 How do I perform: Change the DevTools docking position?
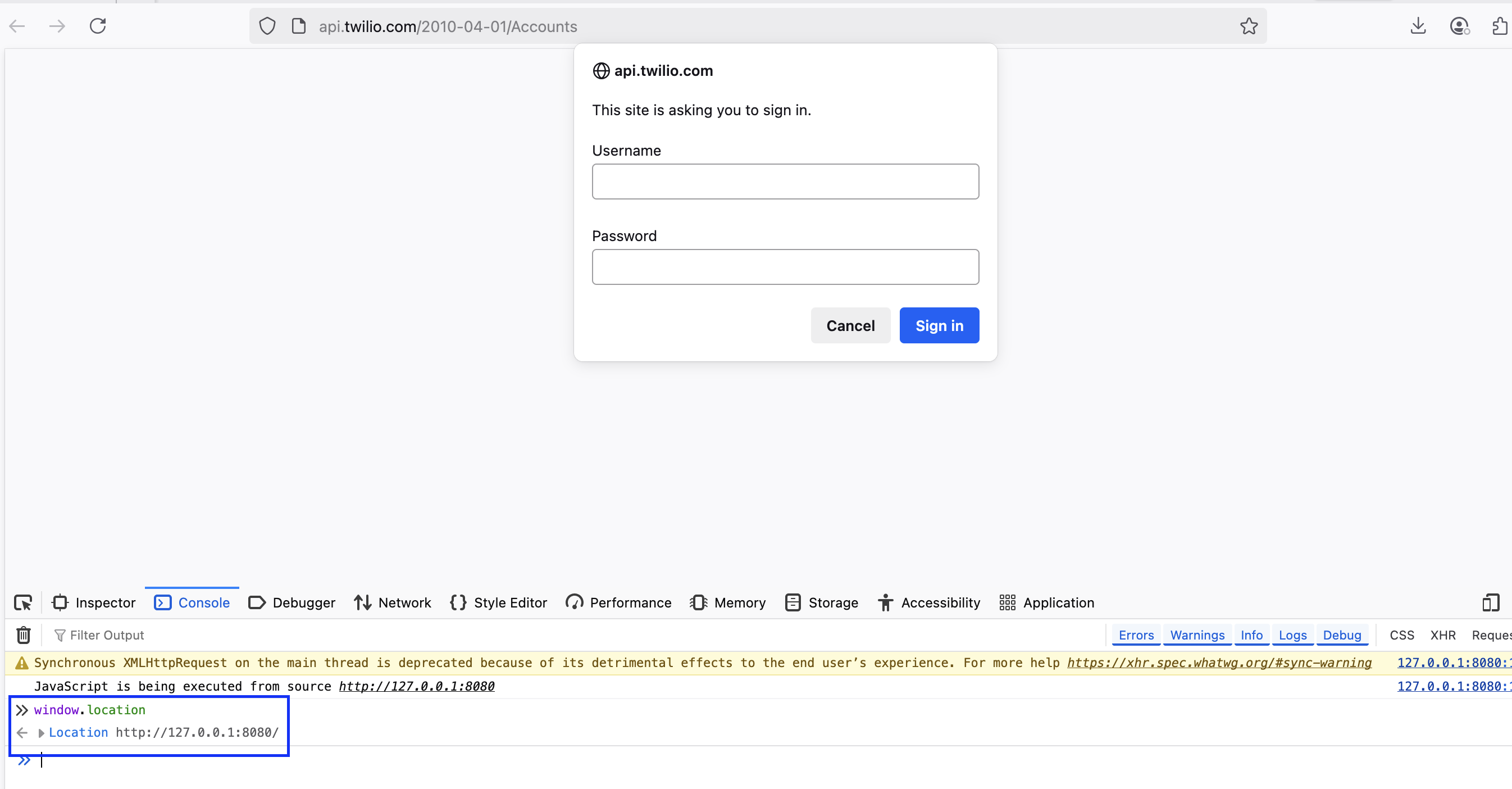(1491, 602)
